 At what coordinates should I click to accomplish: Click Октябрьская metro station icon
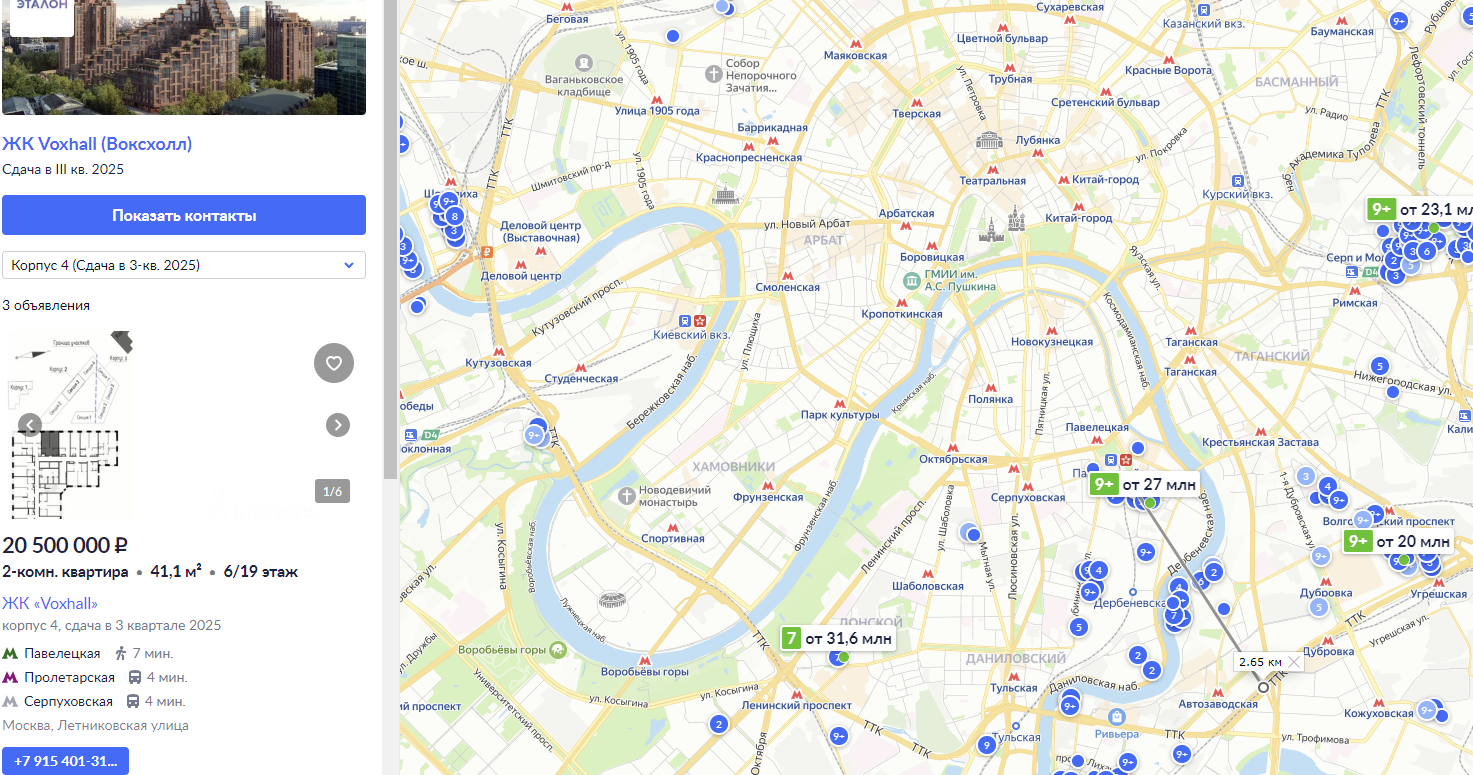tap(953, 447)
